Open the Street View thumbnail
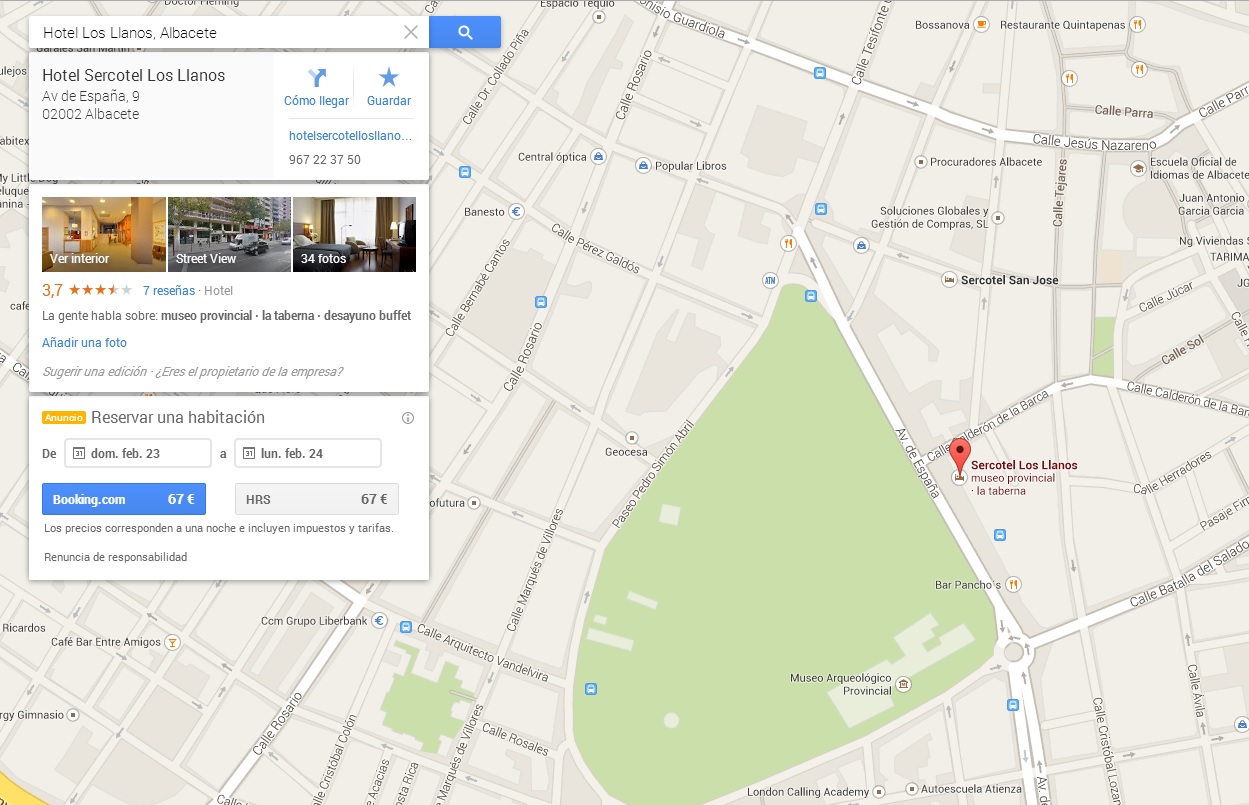1249x805 pixels. coord(229,234)
